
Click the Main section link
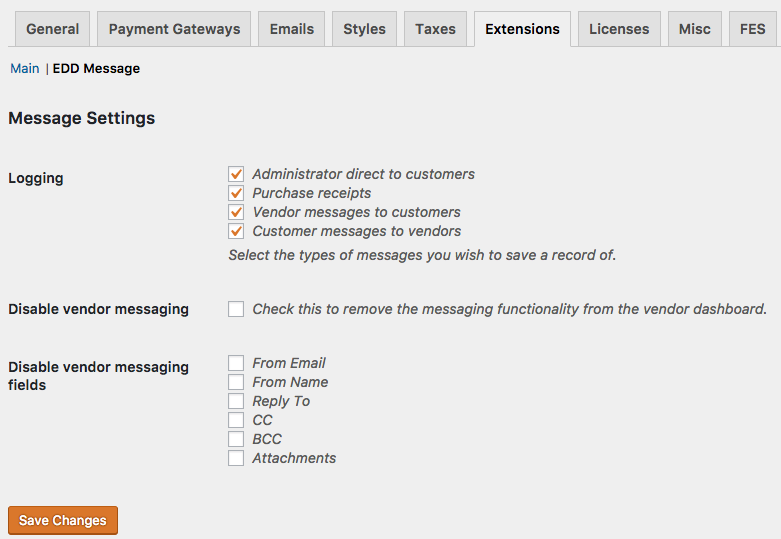pyautogui.click(x=25, y=69)
